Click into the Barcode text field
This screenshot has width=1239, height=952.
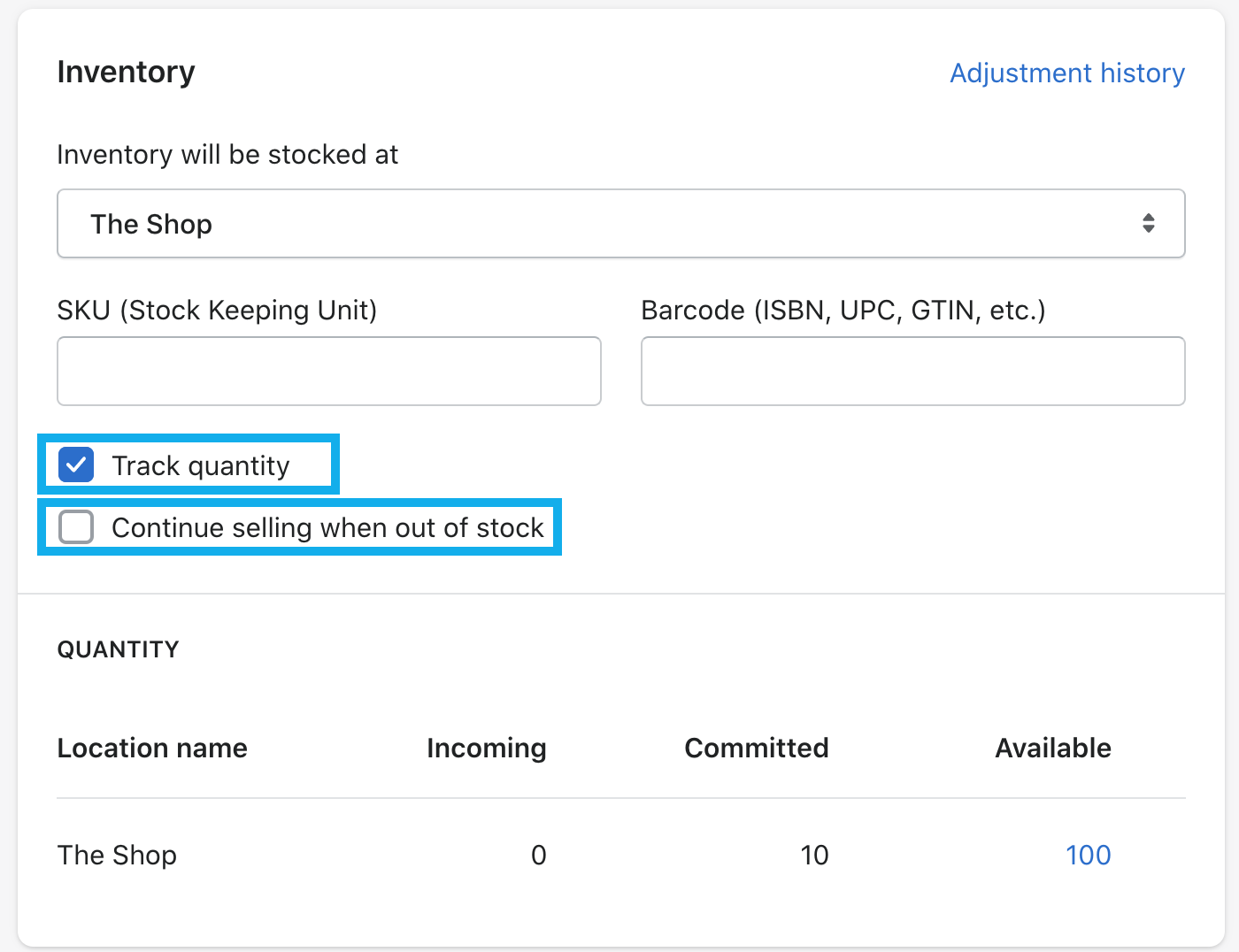pyautogui.click(x=912, y=371)
